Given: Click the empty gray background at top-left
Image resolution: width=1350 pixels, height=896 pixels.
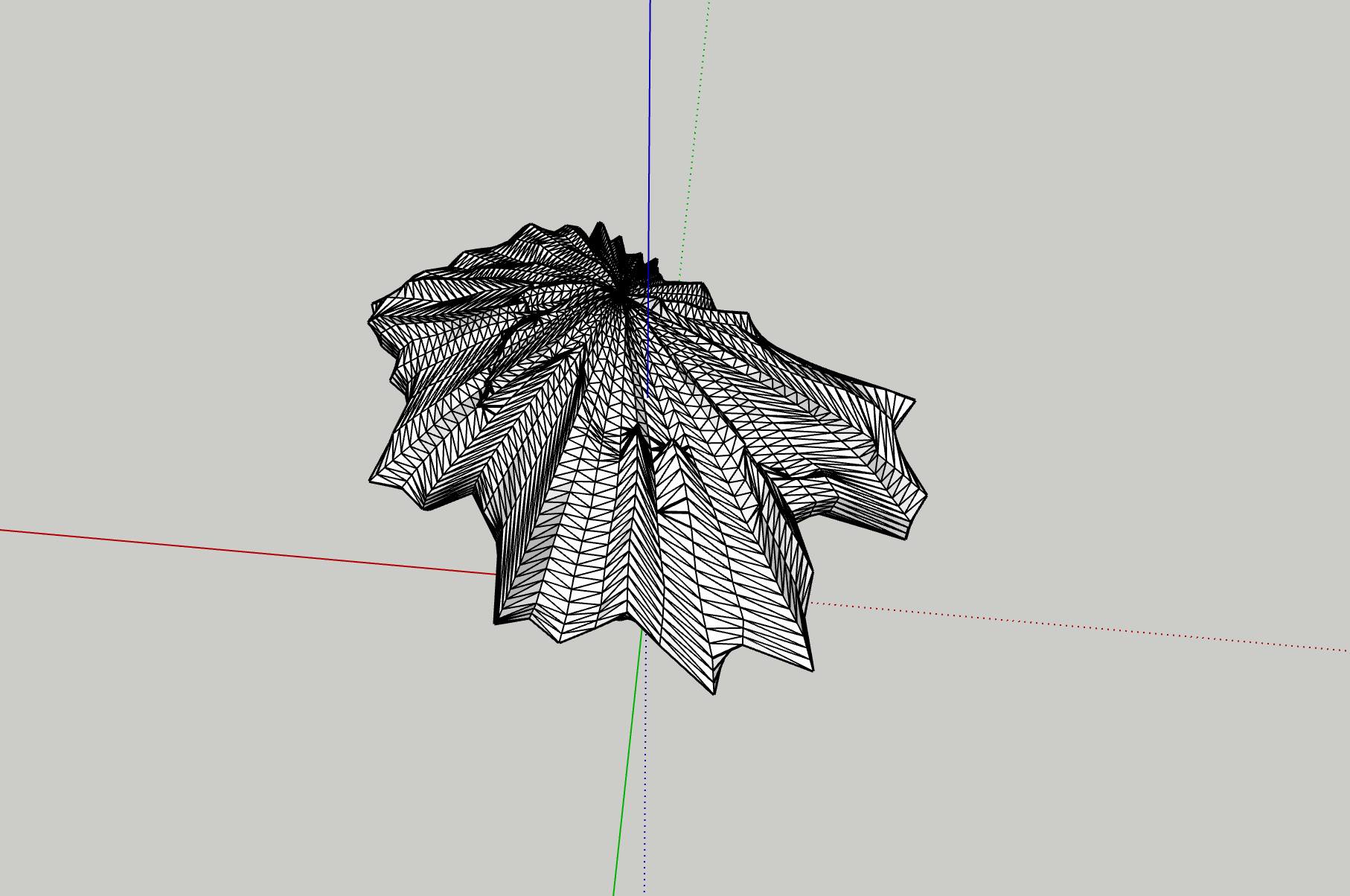Looking at the screenshot, I should [x=149, y=112].
